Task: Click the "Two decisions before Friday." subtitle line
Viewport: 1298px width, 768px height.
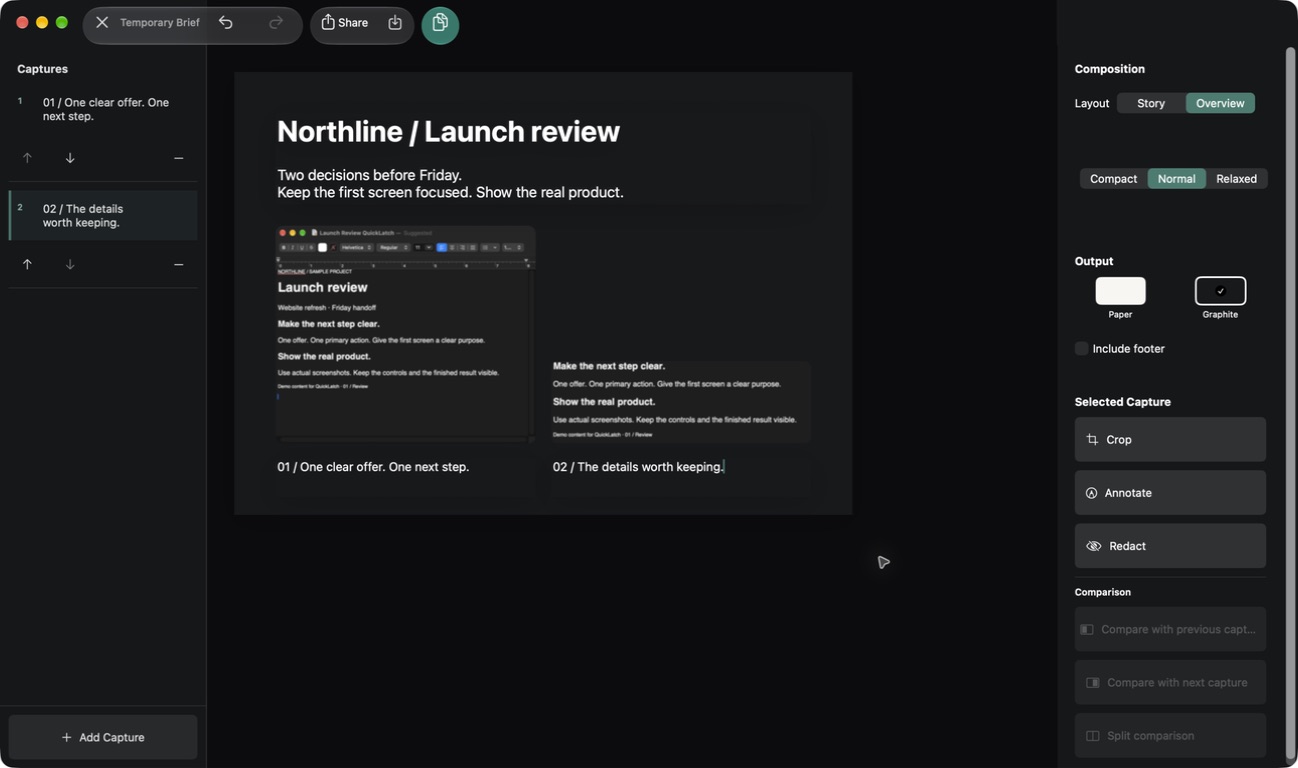Action: pos(369,175)
